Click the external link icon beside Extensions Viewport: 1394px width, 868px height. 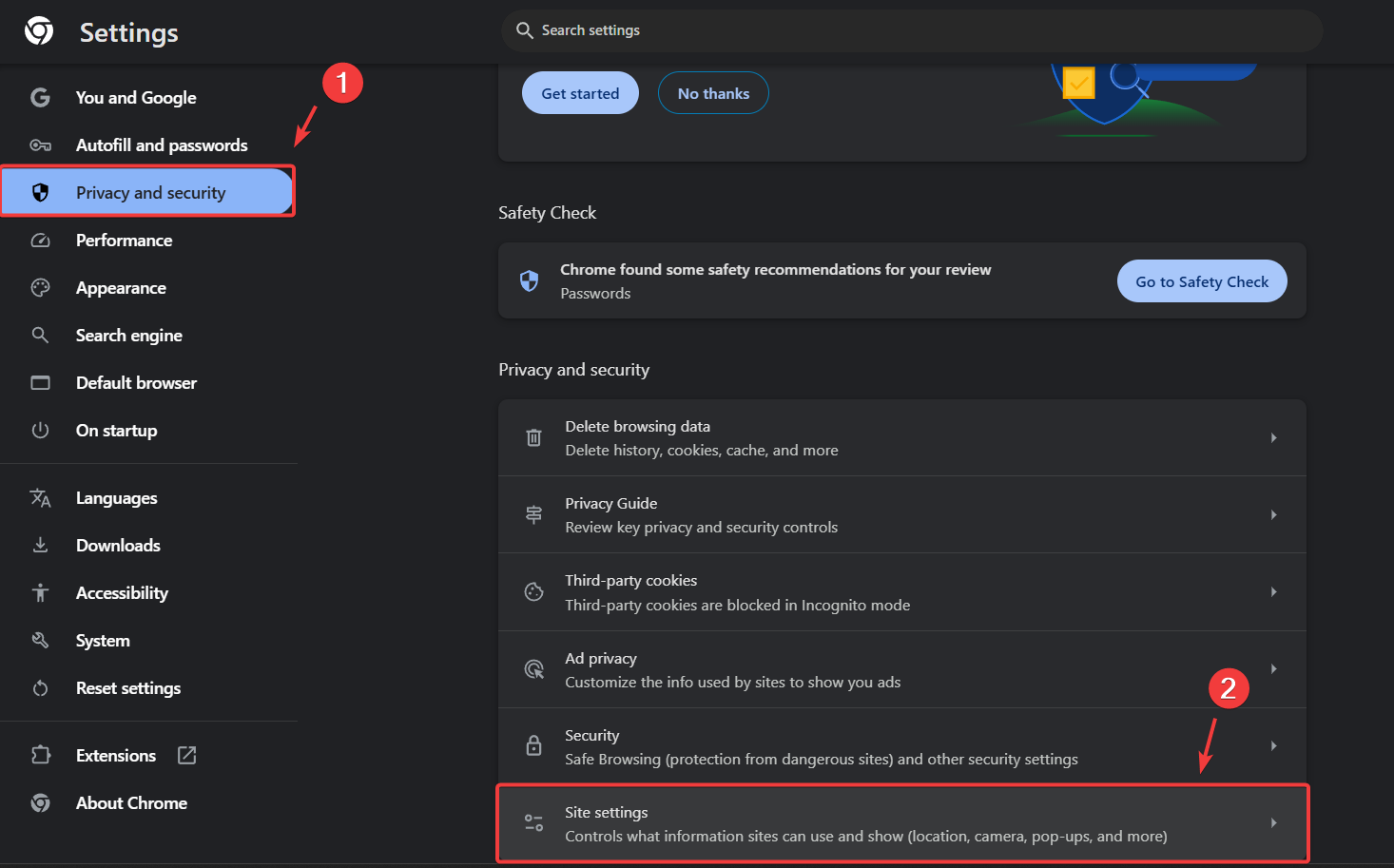click(x=187, y=756)
